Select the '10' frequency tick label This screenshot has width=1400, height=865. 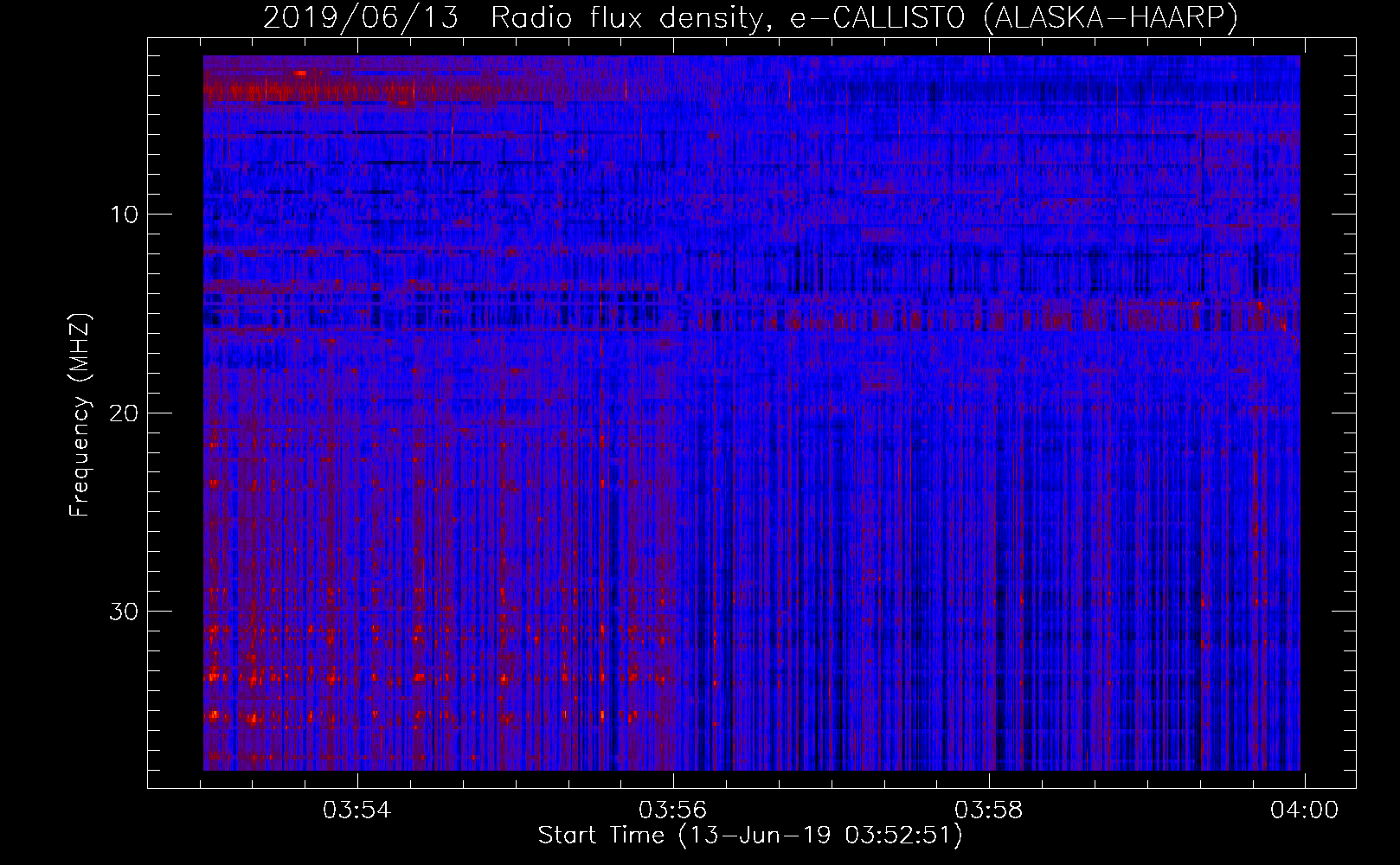point(125,215)
